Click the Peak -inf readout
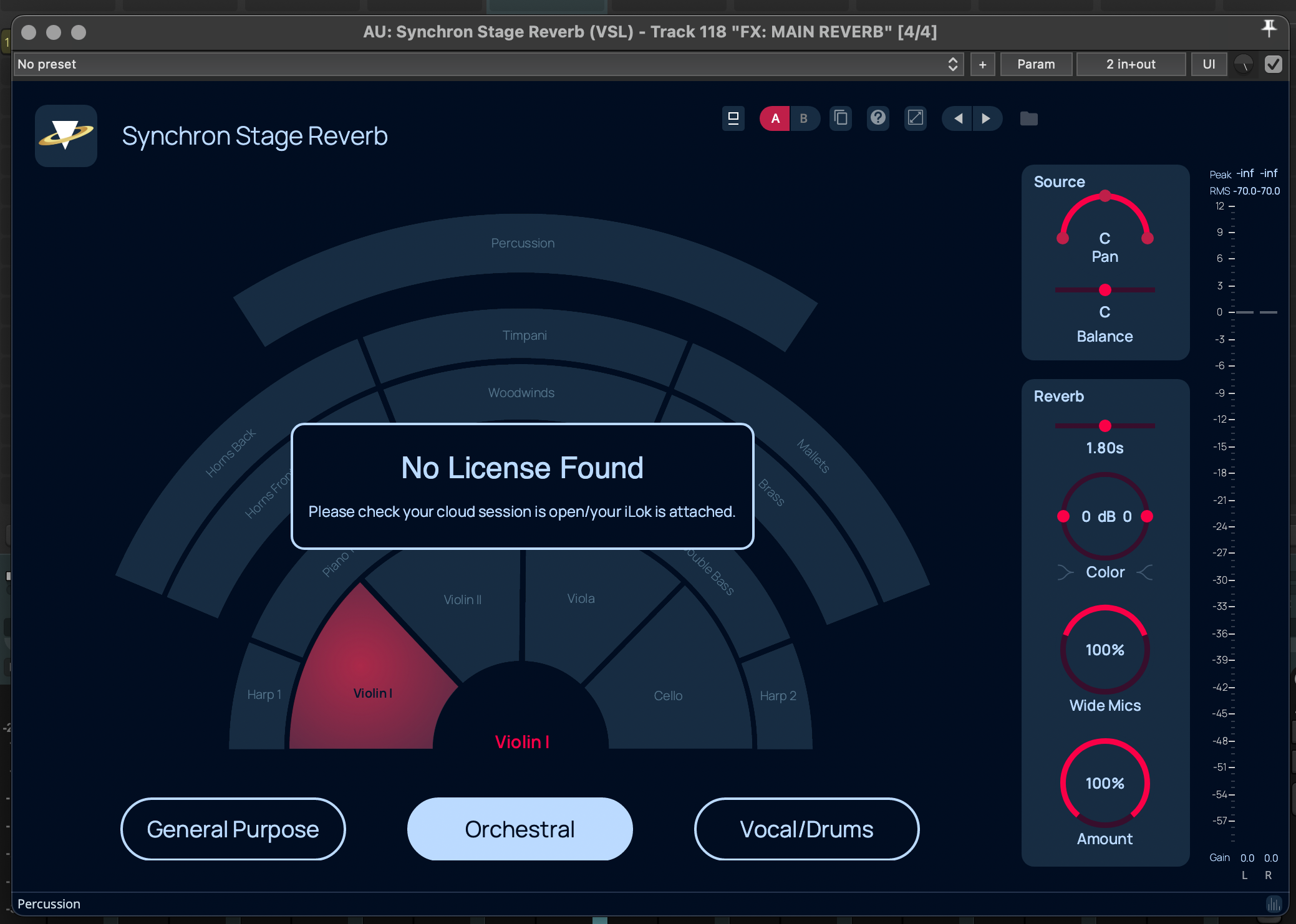 (x=1257, y=173)
